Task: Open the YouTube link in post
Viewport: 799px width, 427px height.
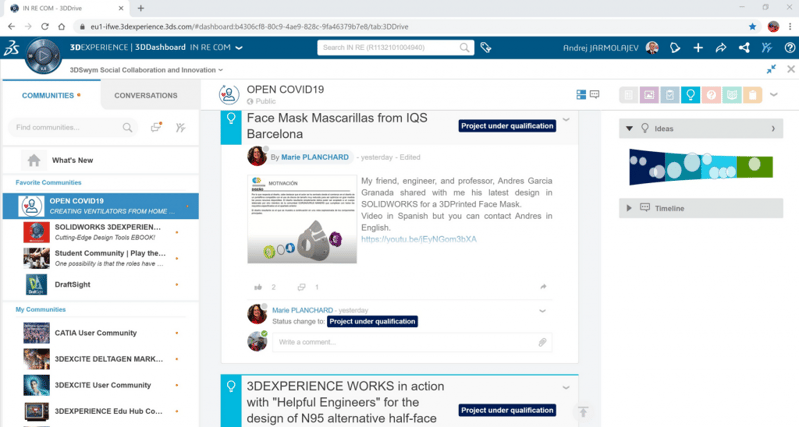Action: (x=419, y=239)
